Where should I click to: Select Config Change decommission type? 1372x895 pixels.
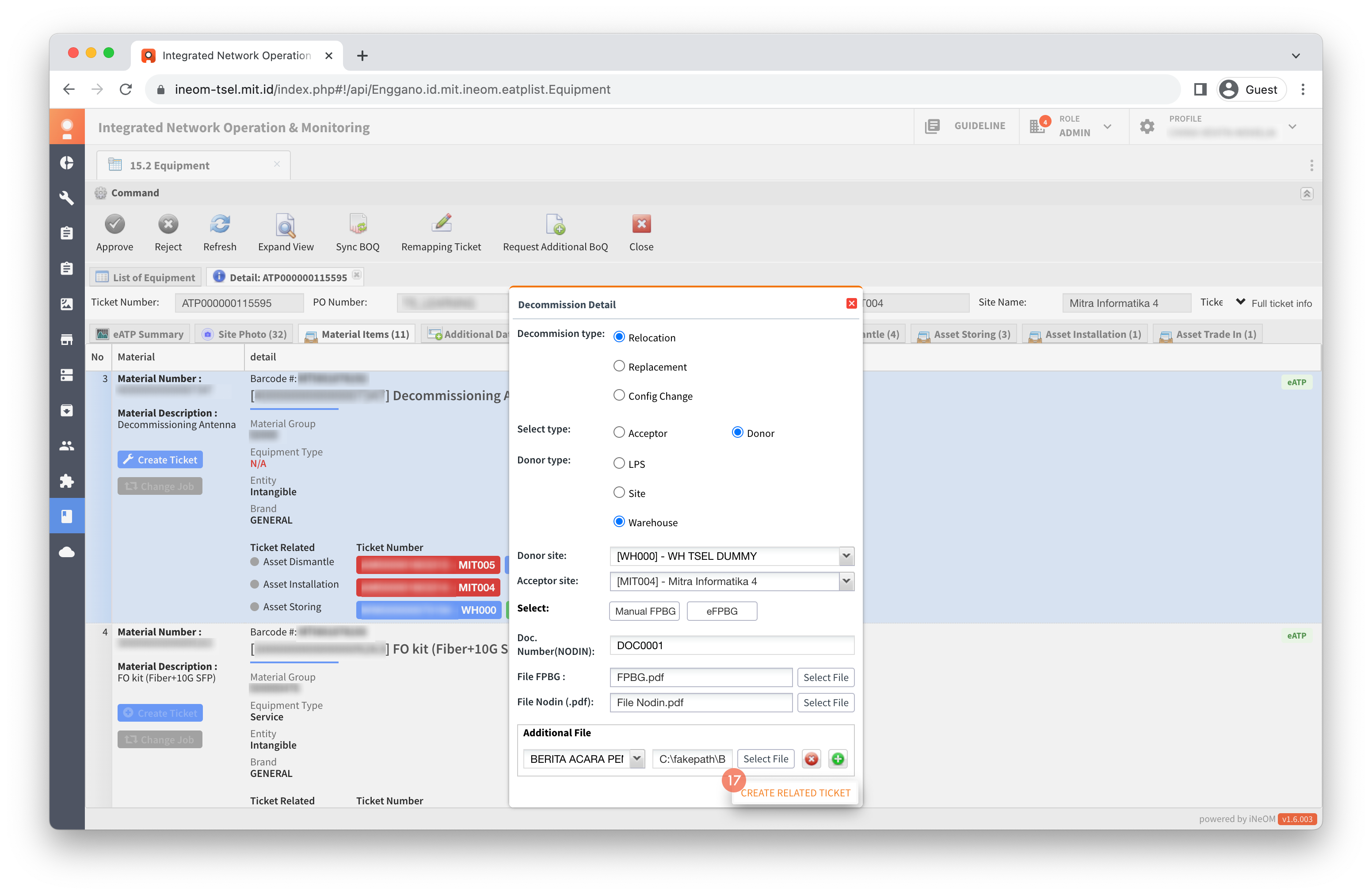tap(618, 395)
